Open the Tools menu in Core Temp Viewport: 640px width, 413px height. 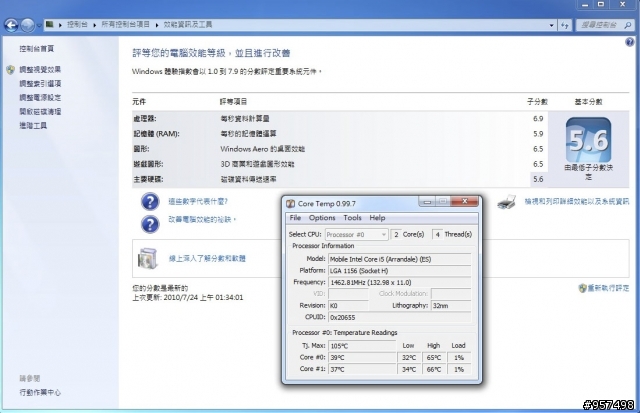(352, 218)
